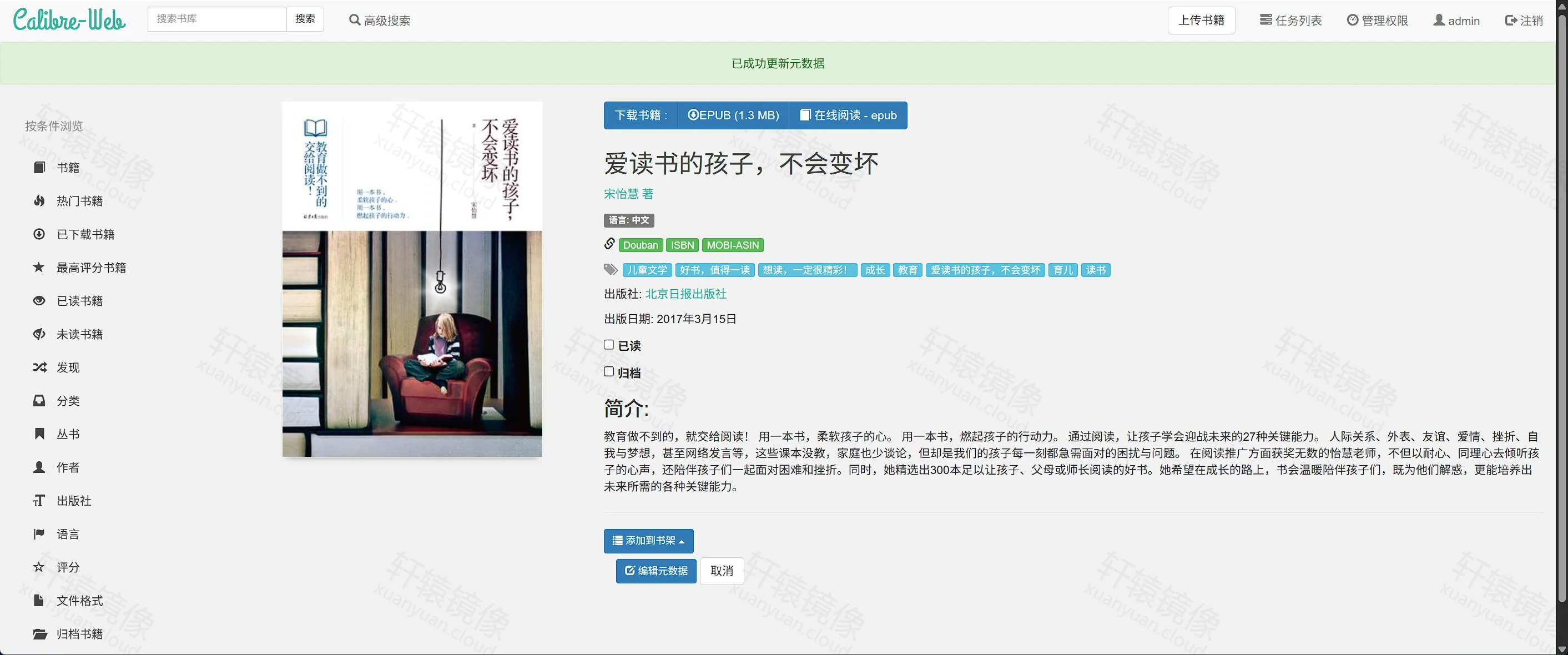1568x655 pixels.
Task: Click the download icon beside 已下载书籍
Action: pyautogui.click(x=39, y=234)
